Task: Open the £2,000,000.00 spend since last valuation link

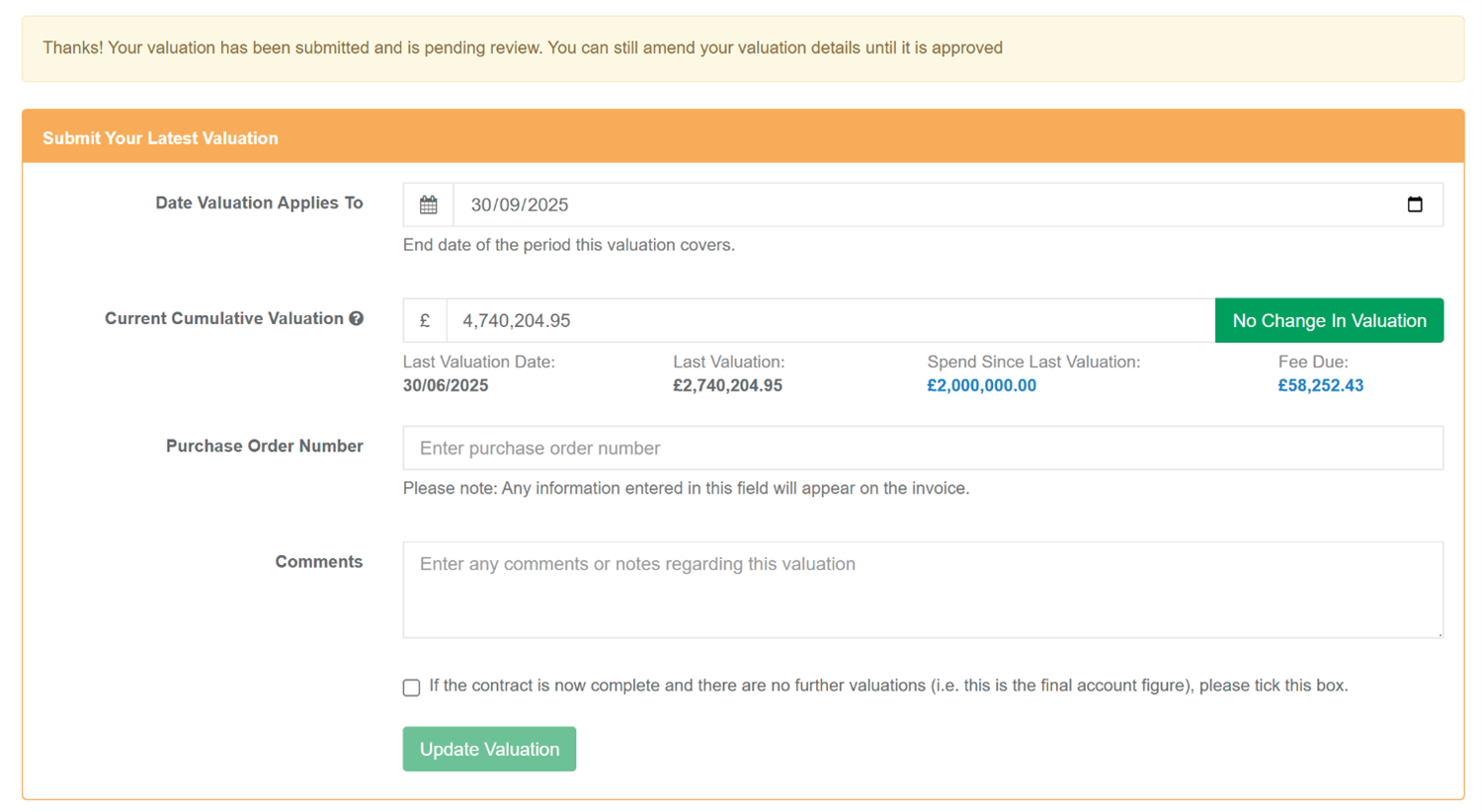Action: [x=981, y=386]
